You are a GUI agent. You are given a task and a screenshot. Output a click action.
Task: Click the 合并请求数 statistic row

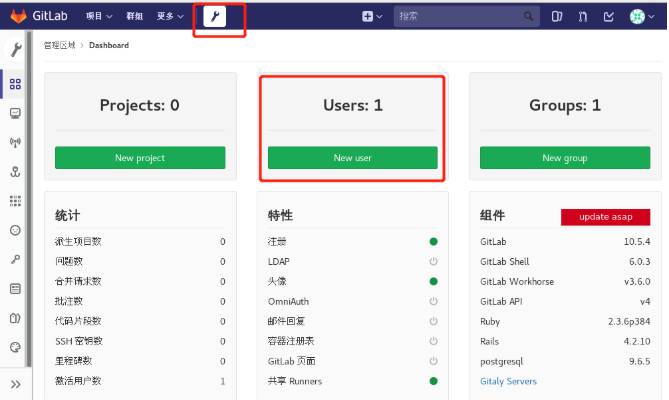[140, 281]
